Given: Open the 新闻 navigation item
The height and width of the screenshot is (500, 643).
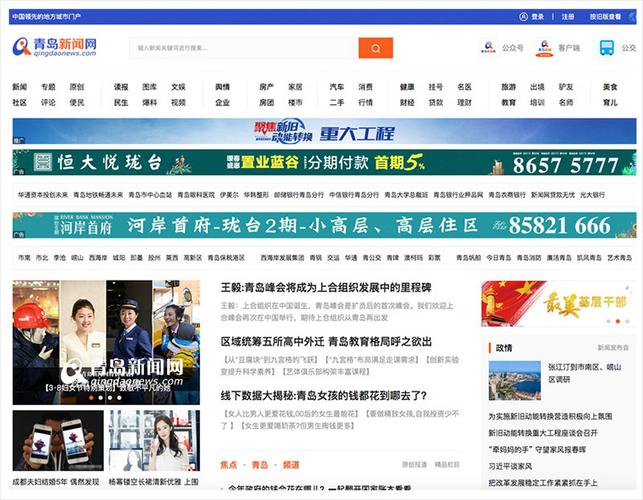Looking at the screenshot, I should [20, 87].
